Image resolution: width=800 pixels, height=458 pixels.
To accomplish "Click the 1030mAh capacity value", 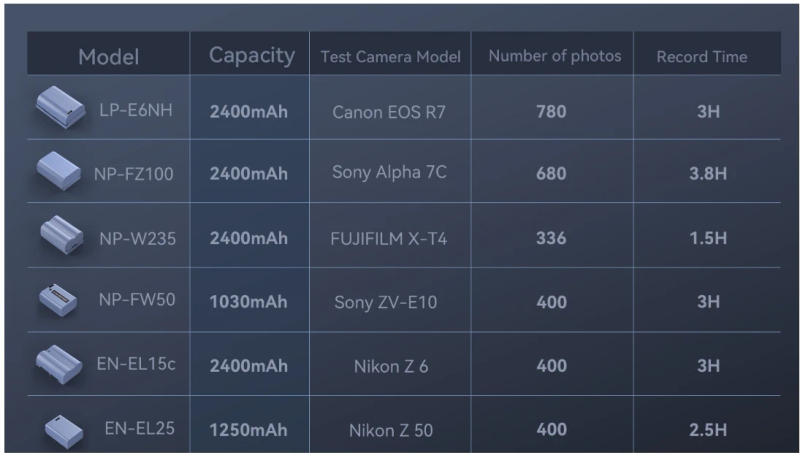I will tap(248, 302).
